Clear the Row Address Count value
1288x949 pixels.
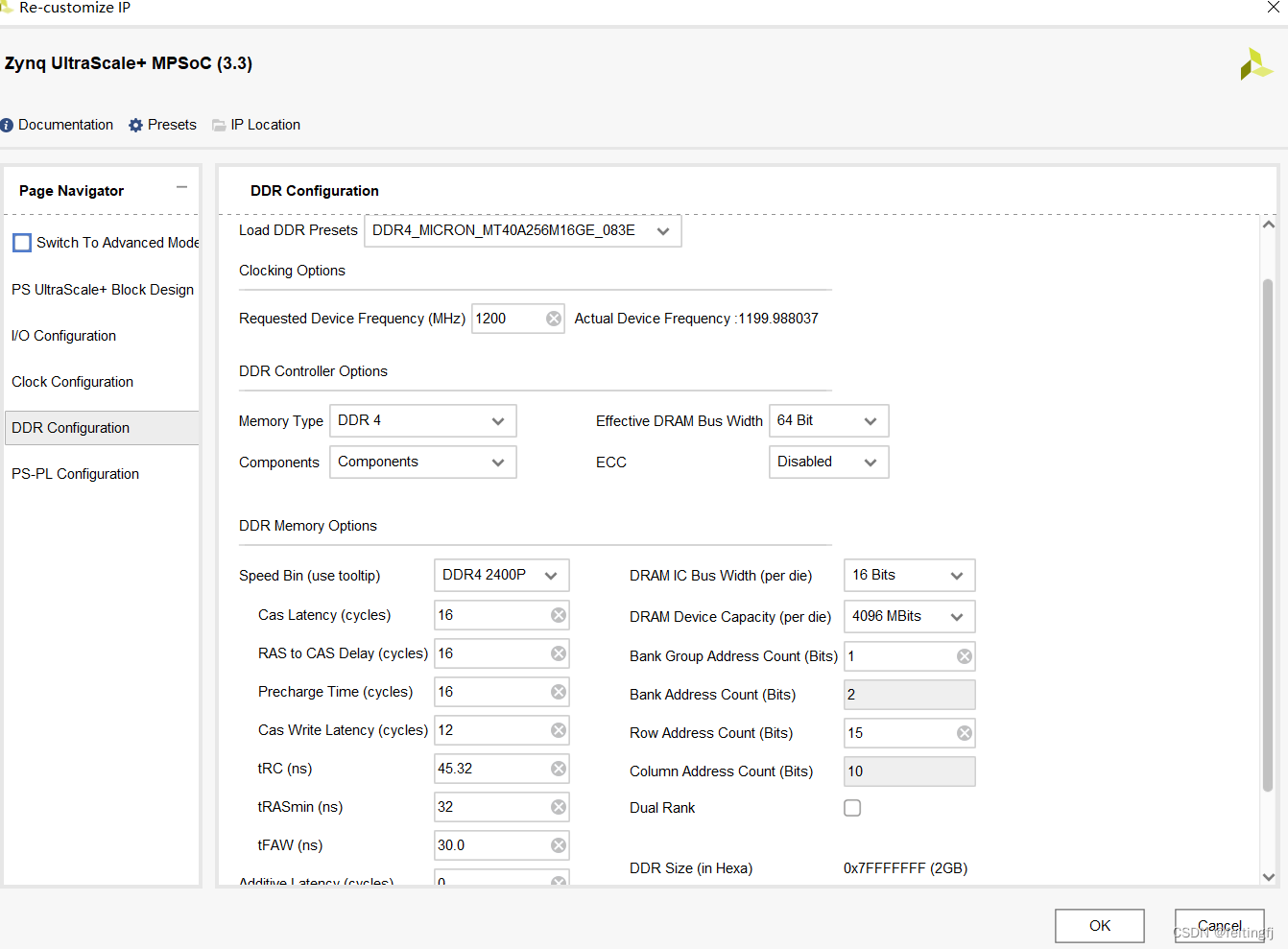pos(965,733)
